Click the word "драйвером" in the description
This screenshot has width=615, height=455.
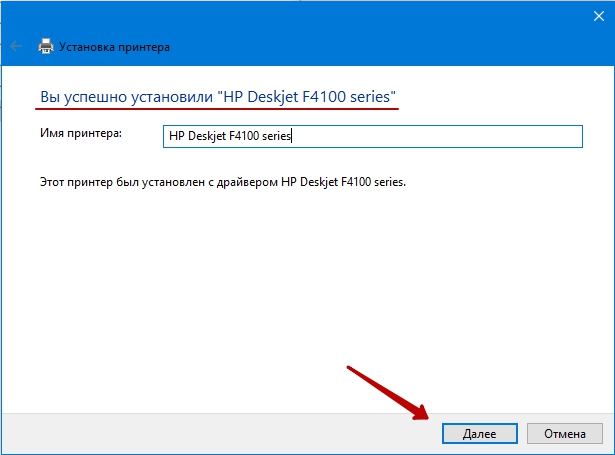(247, 182)
